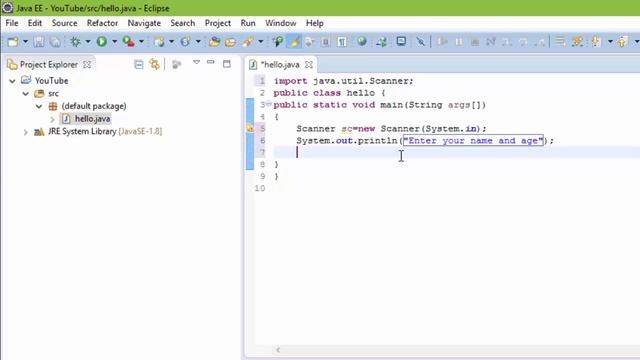Open the Search menu
Screen dimensions: 640x360
pyautogui.click(x=182, y=23)
